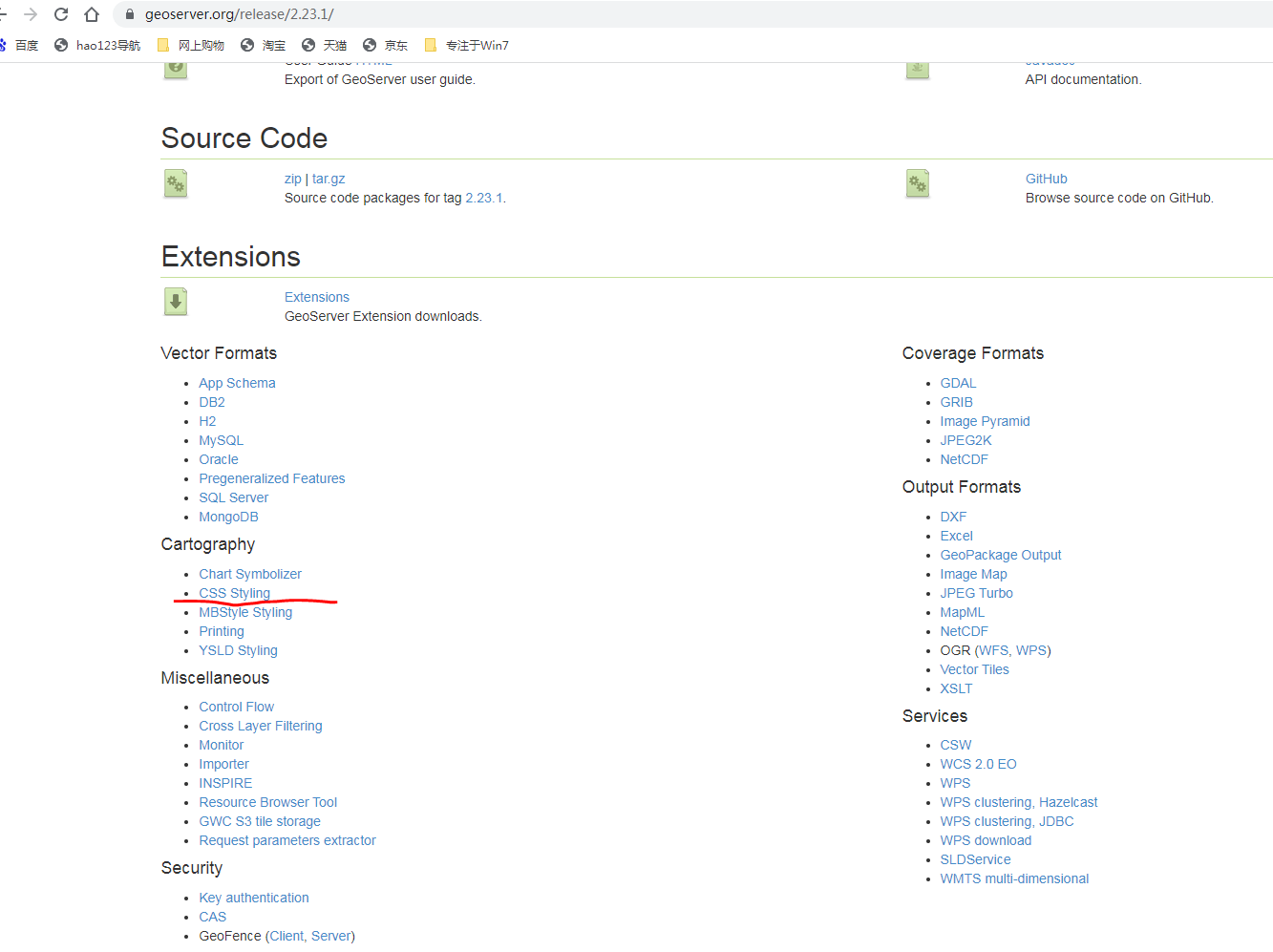Screen dimensions: 1273x952
Task: Open the Control Flow link
Action: pyautogui.click(x=236, y=707)
